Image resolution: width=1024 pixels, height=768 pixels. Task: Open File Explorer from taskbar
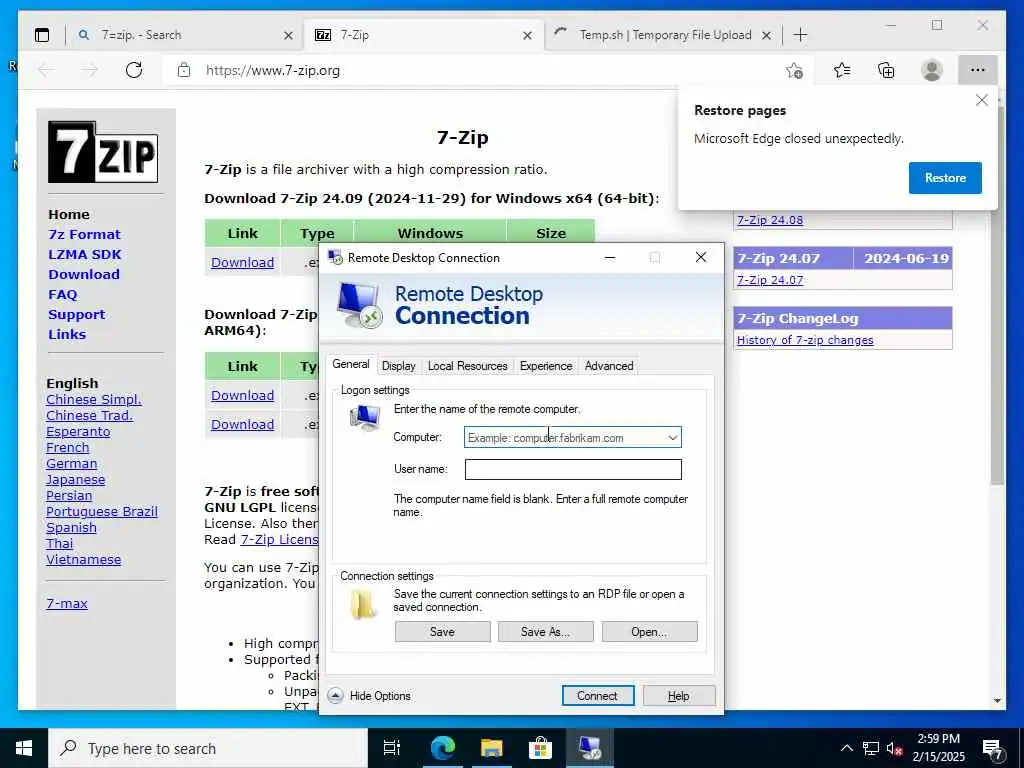491,748
